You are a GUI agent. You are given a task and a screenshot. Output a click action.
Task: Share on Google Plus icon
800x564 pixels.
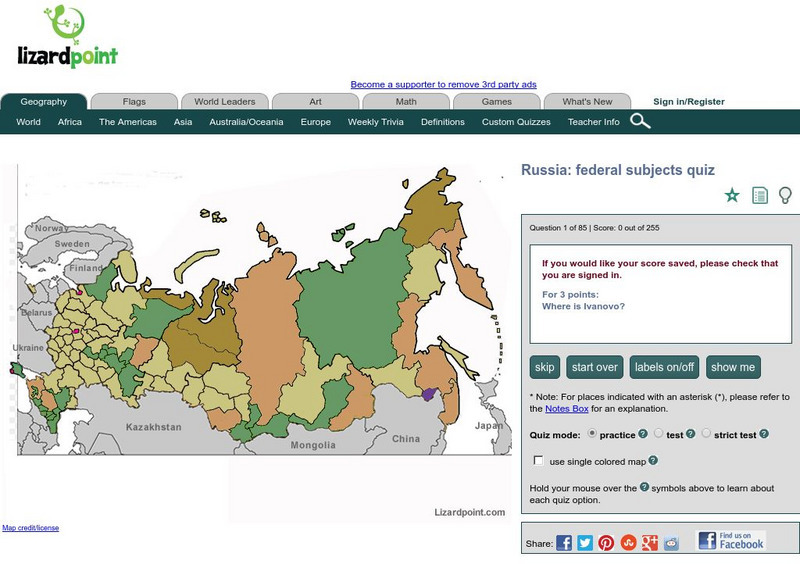click(649, 543)
